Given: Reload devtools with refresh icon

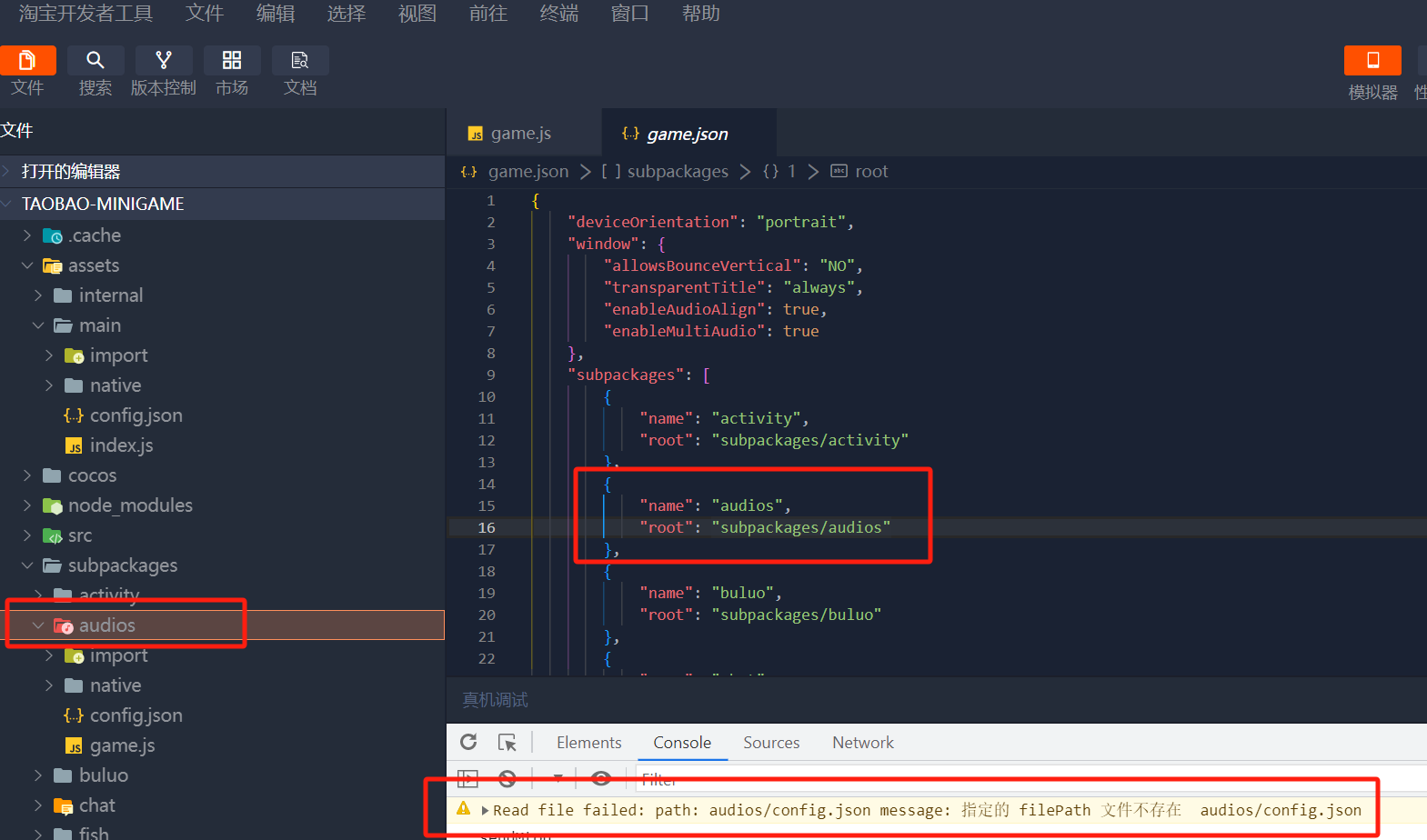Looking at the screenshot, I should pyautogui.click(x=468, y=742).
